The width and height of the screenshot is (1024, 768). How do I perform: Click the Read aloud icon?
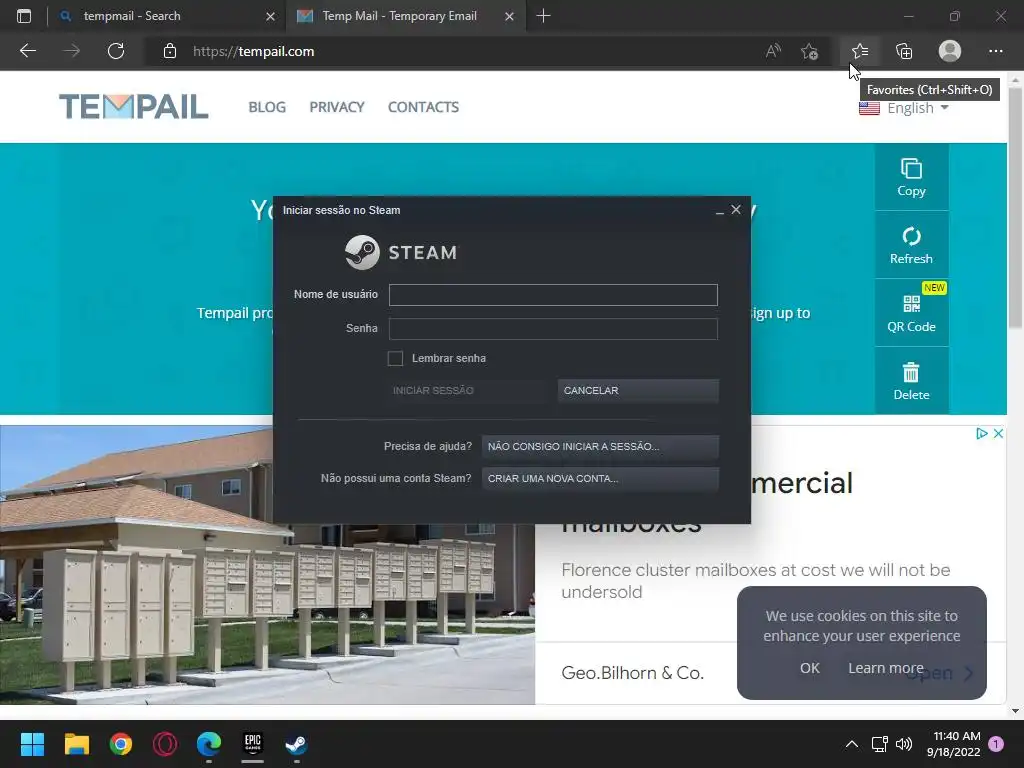pyautogui.click(x=773, y=51)
